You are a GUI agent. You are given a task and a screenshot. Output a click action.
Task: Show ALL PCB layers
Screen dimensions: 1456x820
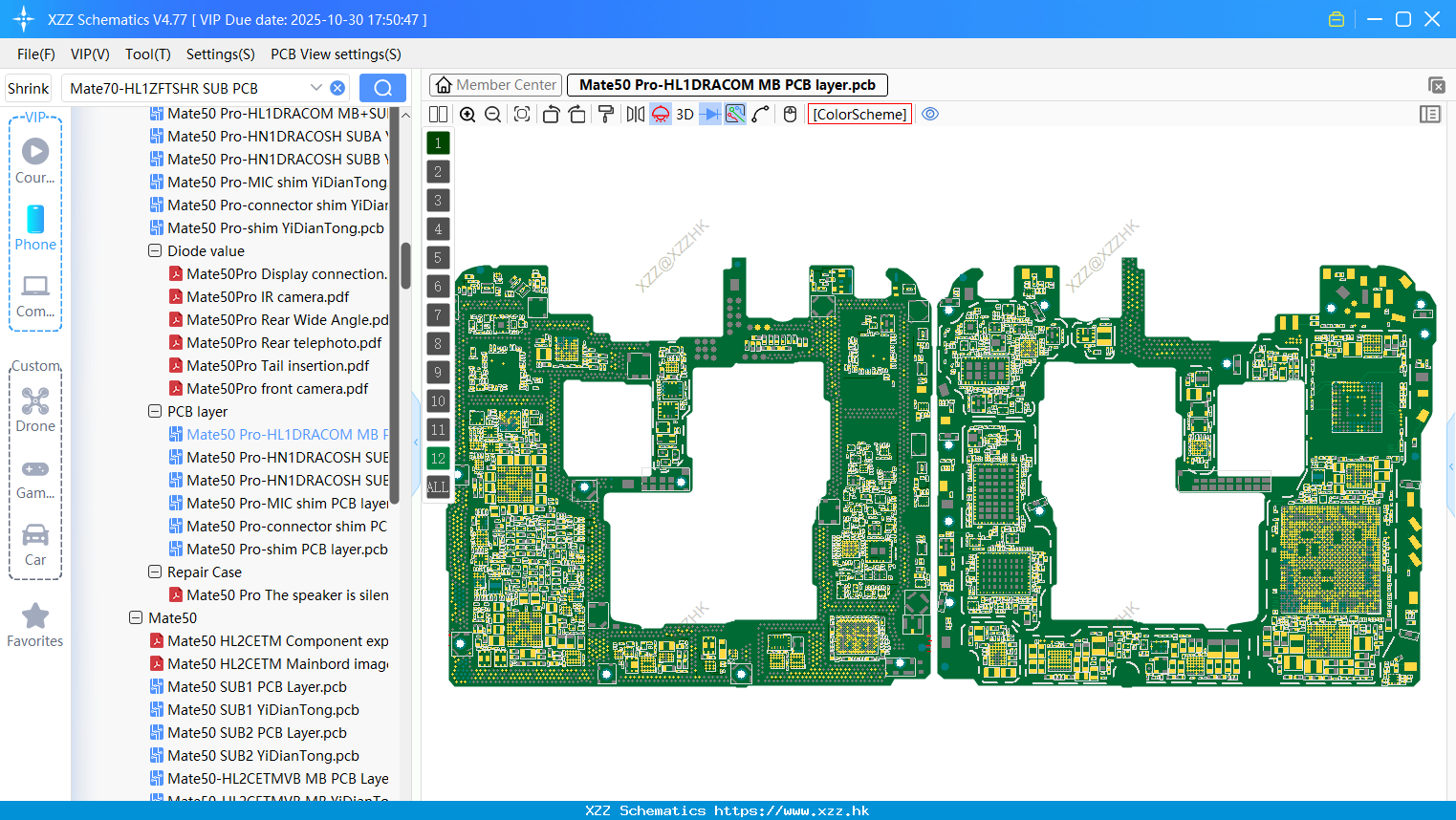tap(438, 486)
